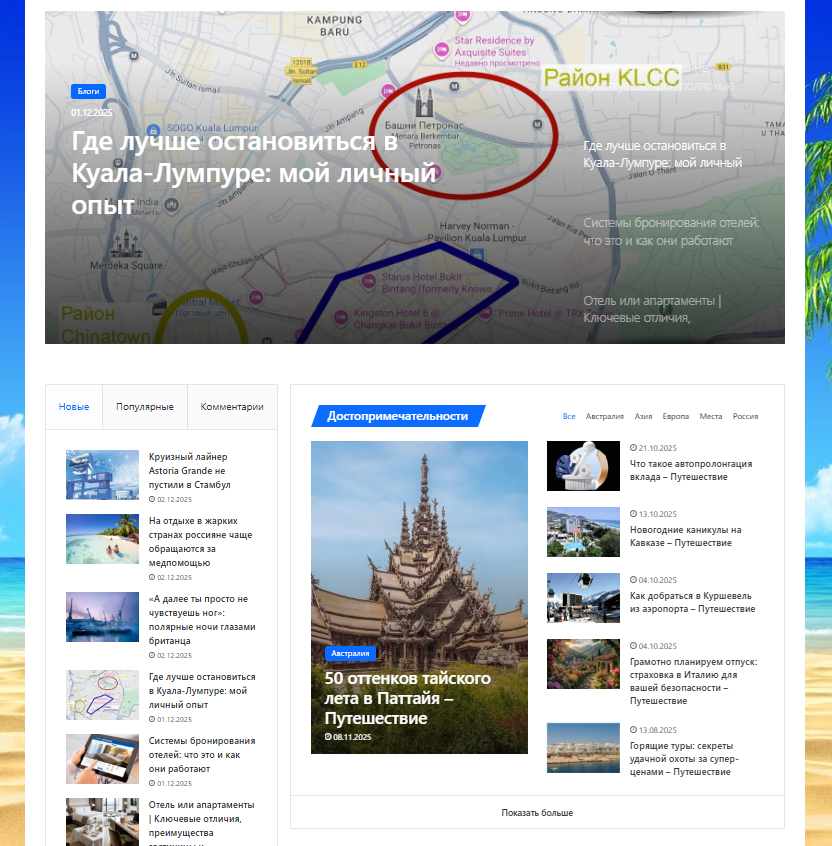The height and width of the screenshot is (846, 832).
Task: Open the percent sign deposit thumbnail
Action: point(583,466)
